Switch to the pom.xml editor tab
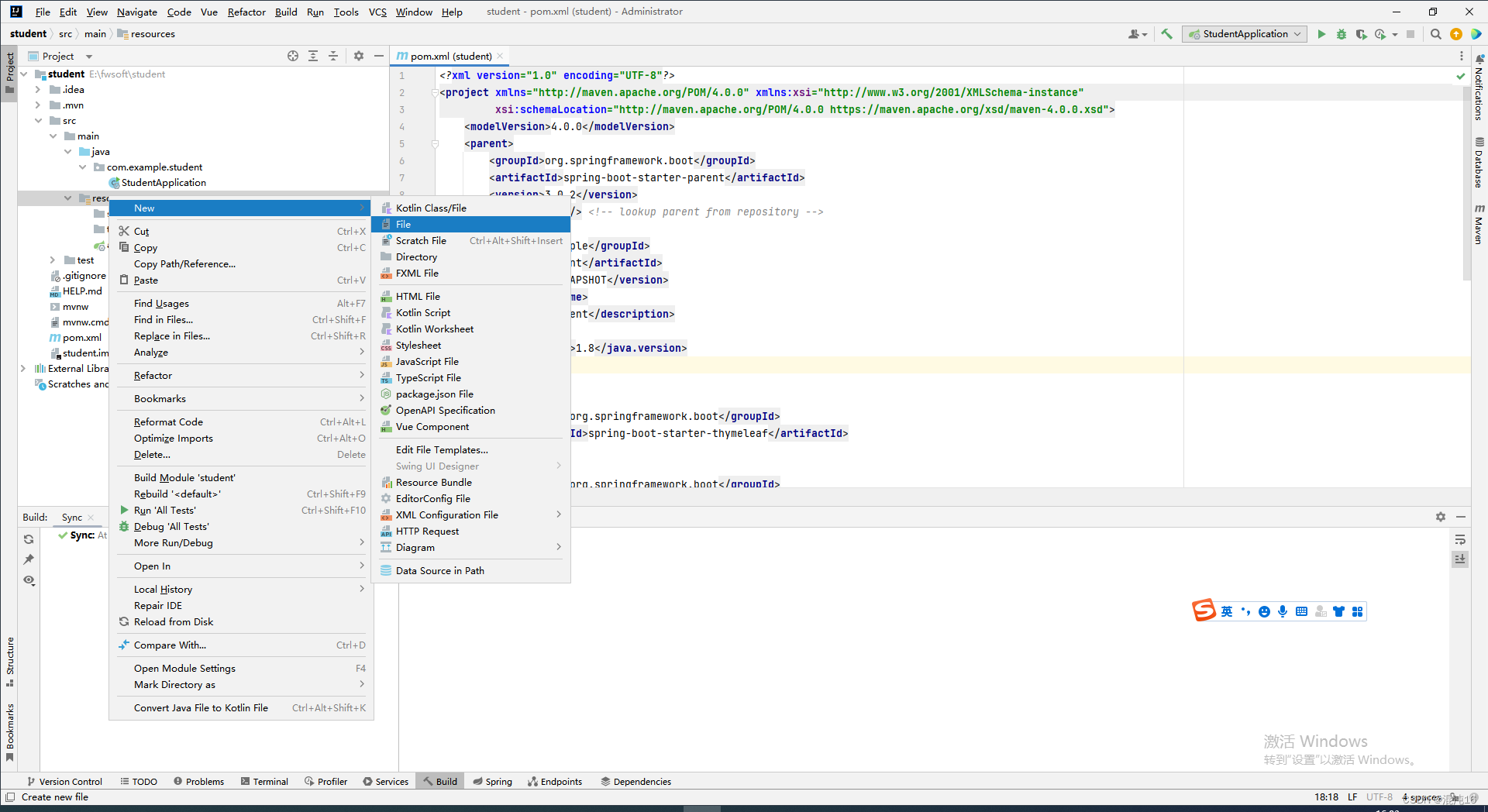 tap(449, 56)
